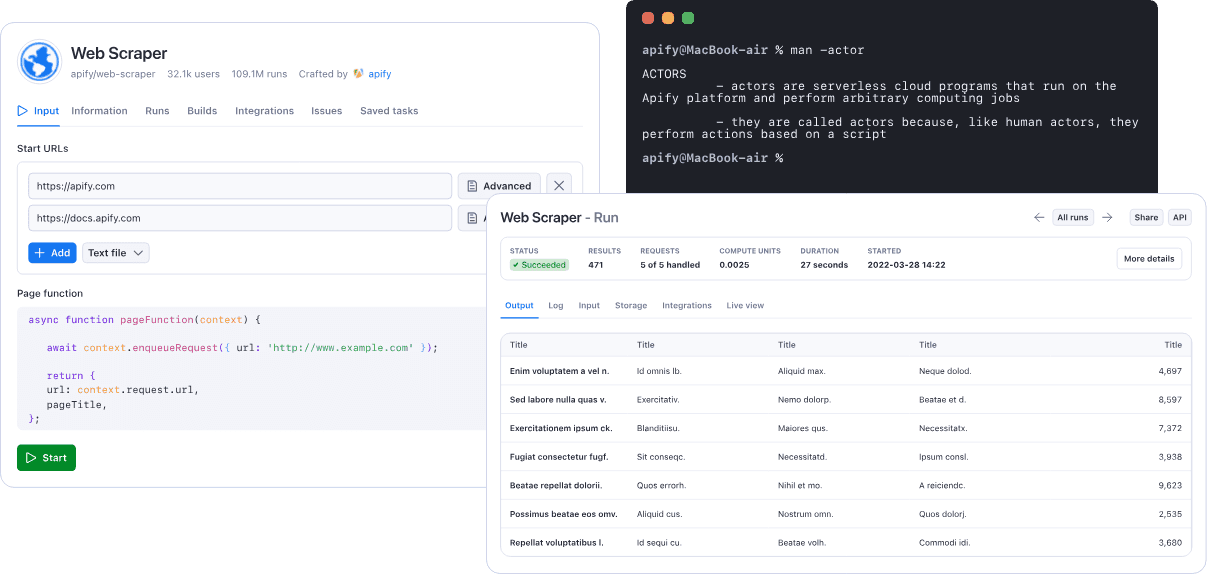1207x574 pixels.
Task: Switch to the Output tab
Action: (519, 305)
